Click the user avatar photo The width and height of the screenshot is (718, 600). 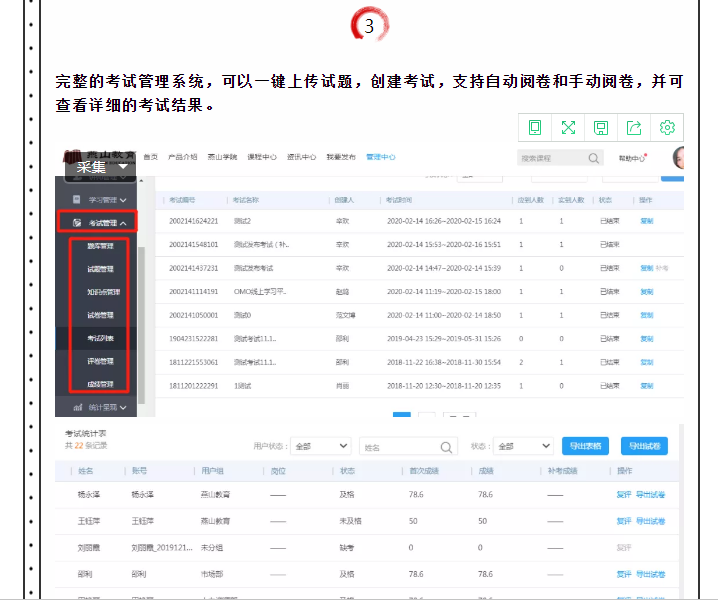point(679,158)
